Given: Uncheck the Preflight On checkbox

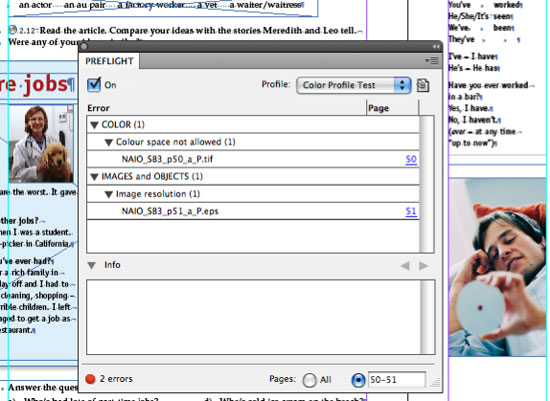Looking at the screenshot, I should click(x=94, y=85).
